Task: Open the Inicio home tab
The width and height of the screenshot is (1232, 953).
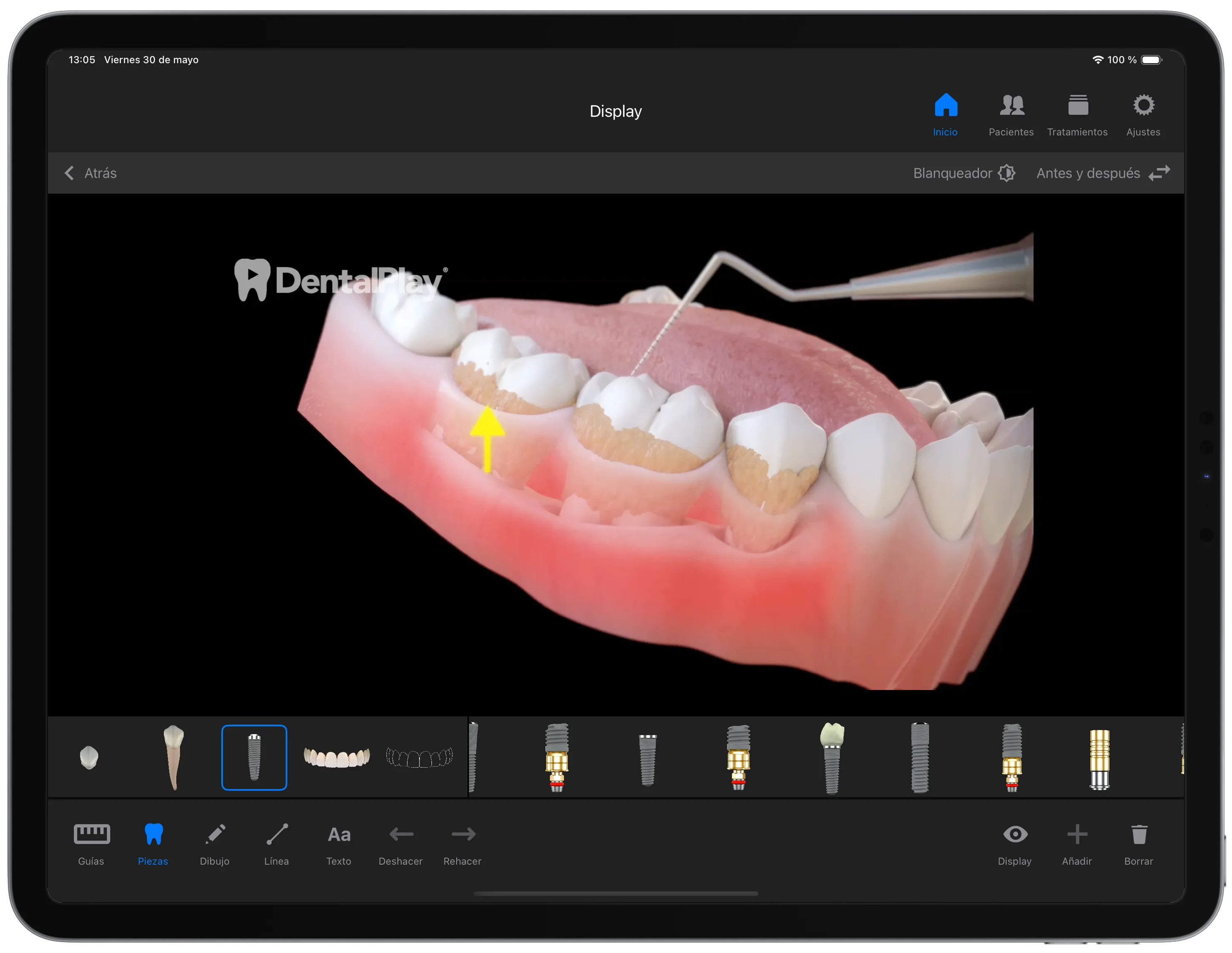Action: pos(946,115)
